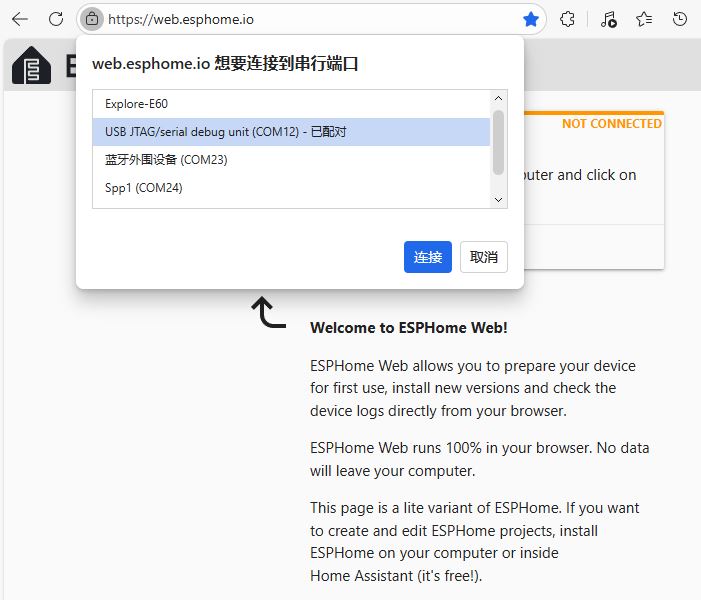The height and width of the screenshot is (600, 701).
Task: Open the browser extensions puzzle icon
Action: (x=567, y=19)
